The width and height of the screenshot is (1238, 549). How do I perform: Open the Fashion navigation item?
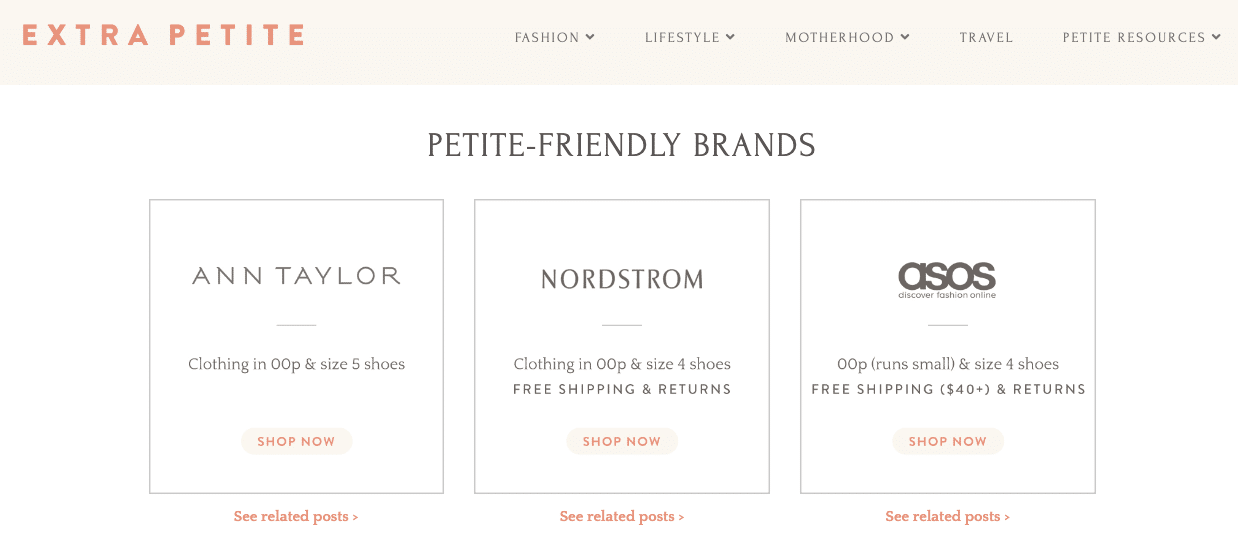click(x=547, y=38)
